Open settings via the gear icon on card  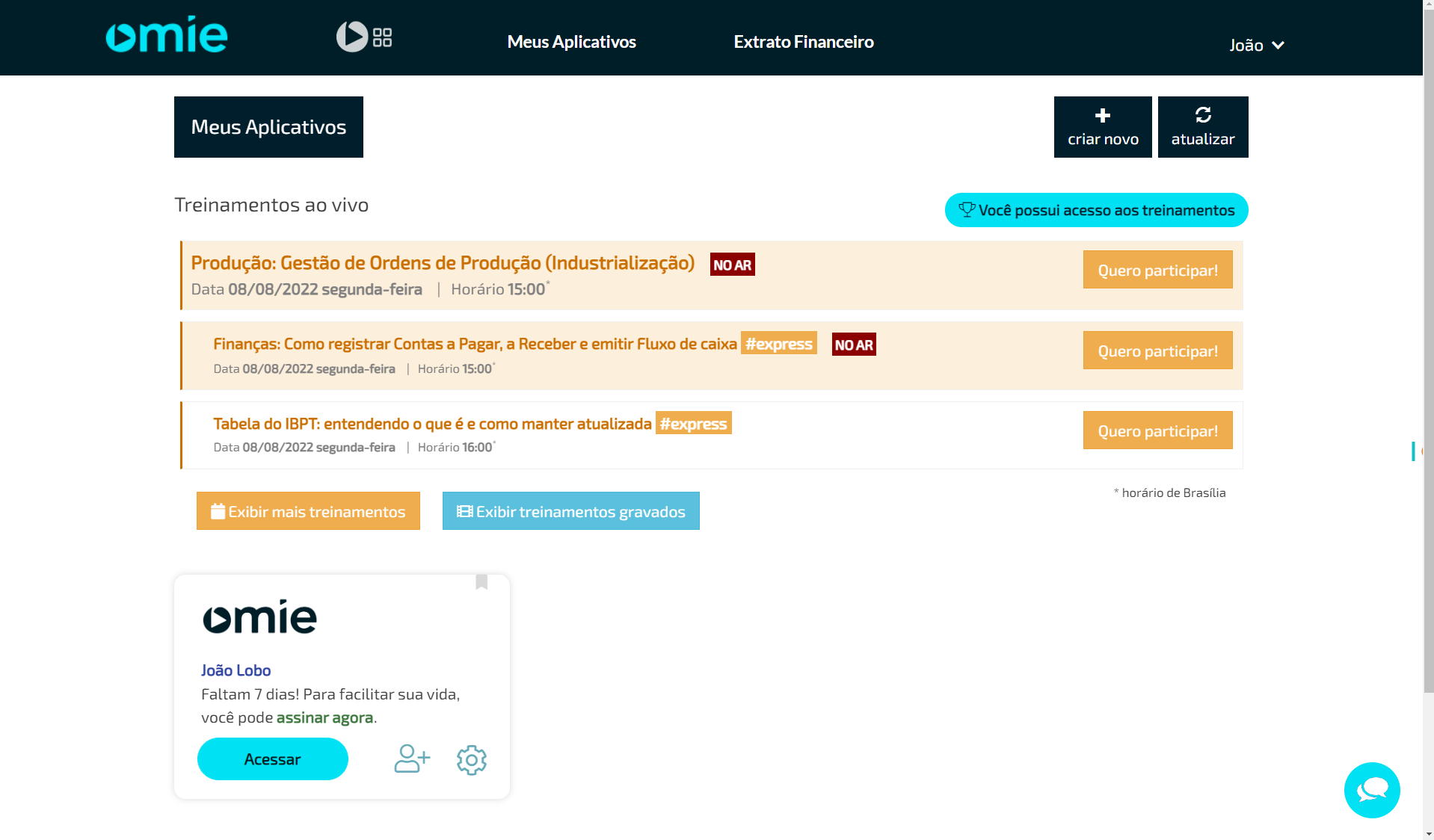click(471, 759)
